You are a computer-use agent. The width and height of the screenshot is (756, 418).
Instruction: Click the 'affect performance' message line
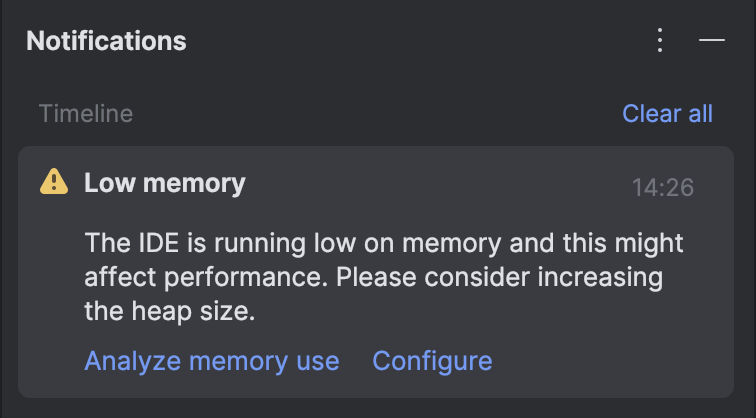(x=374, y=277)
